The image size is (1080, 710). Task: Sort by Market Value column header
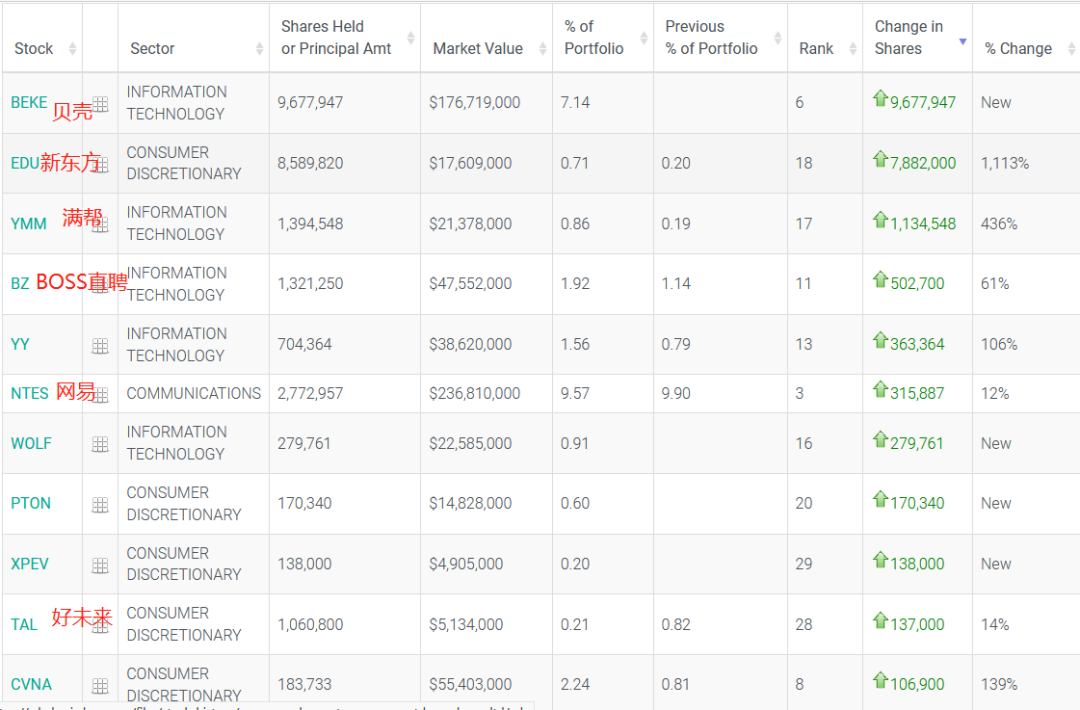click(477, 48)
